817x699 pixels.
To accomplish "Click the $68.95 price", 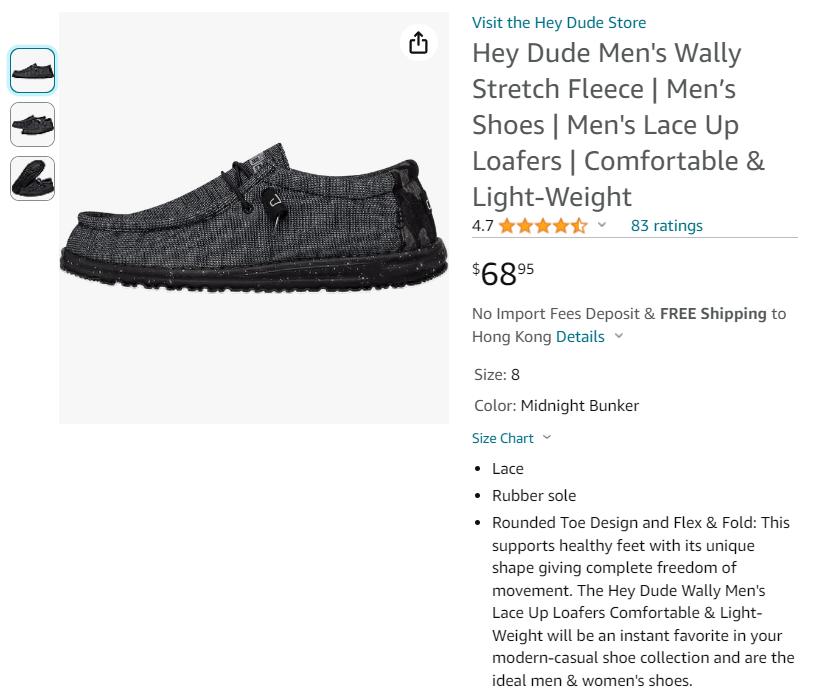I will click(x=503, y=274).
